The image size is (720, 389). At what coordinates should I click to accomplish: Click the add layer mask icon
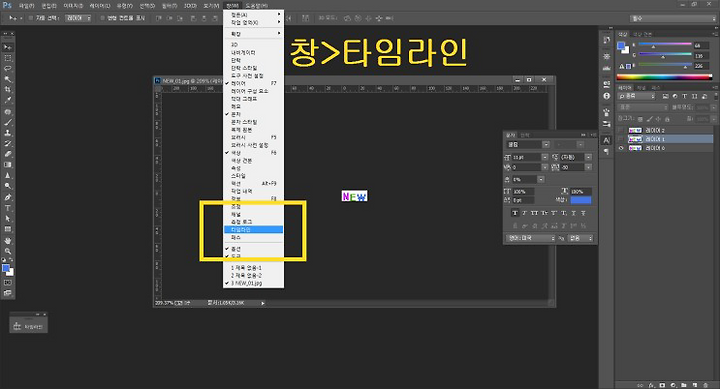click(x=662, y=385)
